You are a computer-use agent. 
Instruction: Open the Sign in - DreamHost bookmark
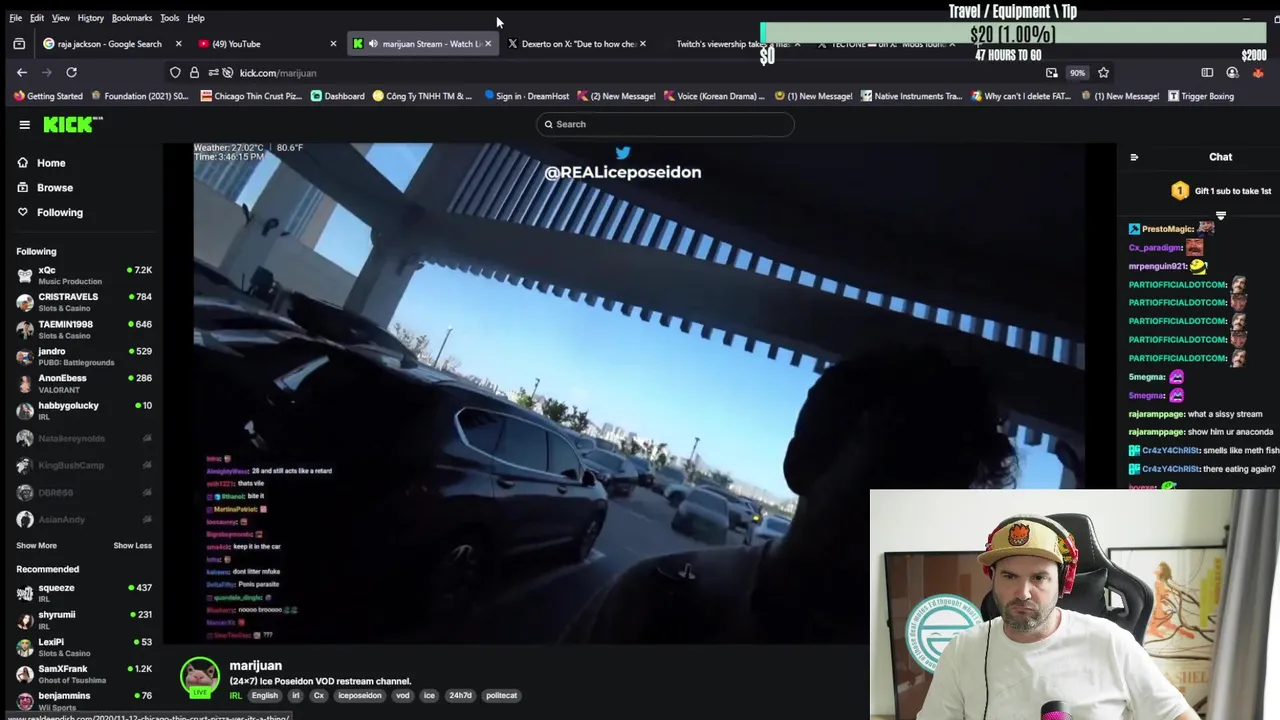[526, 96]
